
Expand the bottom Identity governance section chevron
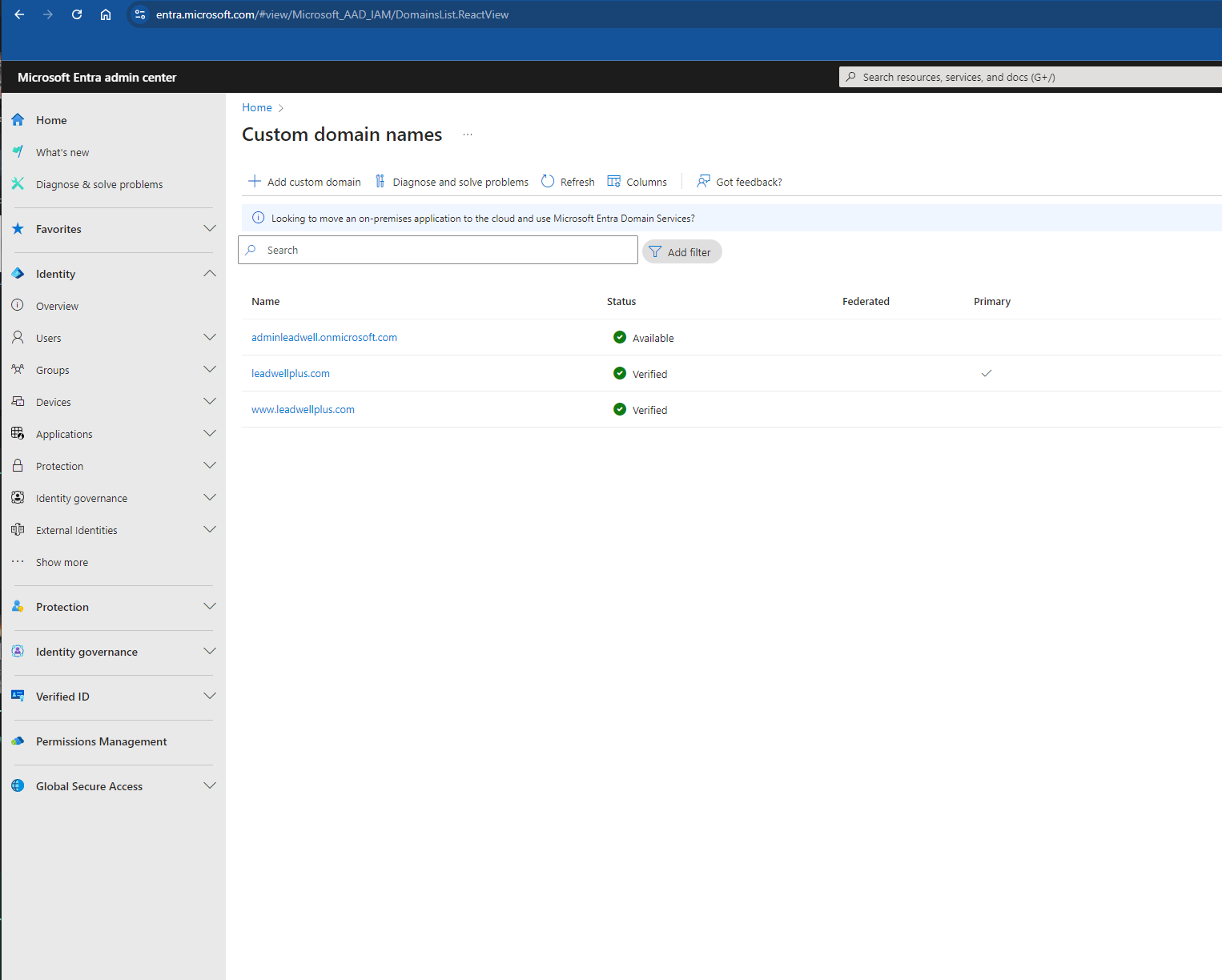[x=210, y=651]
